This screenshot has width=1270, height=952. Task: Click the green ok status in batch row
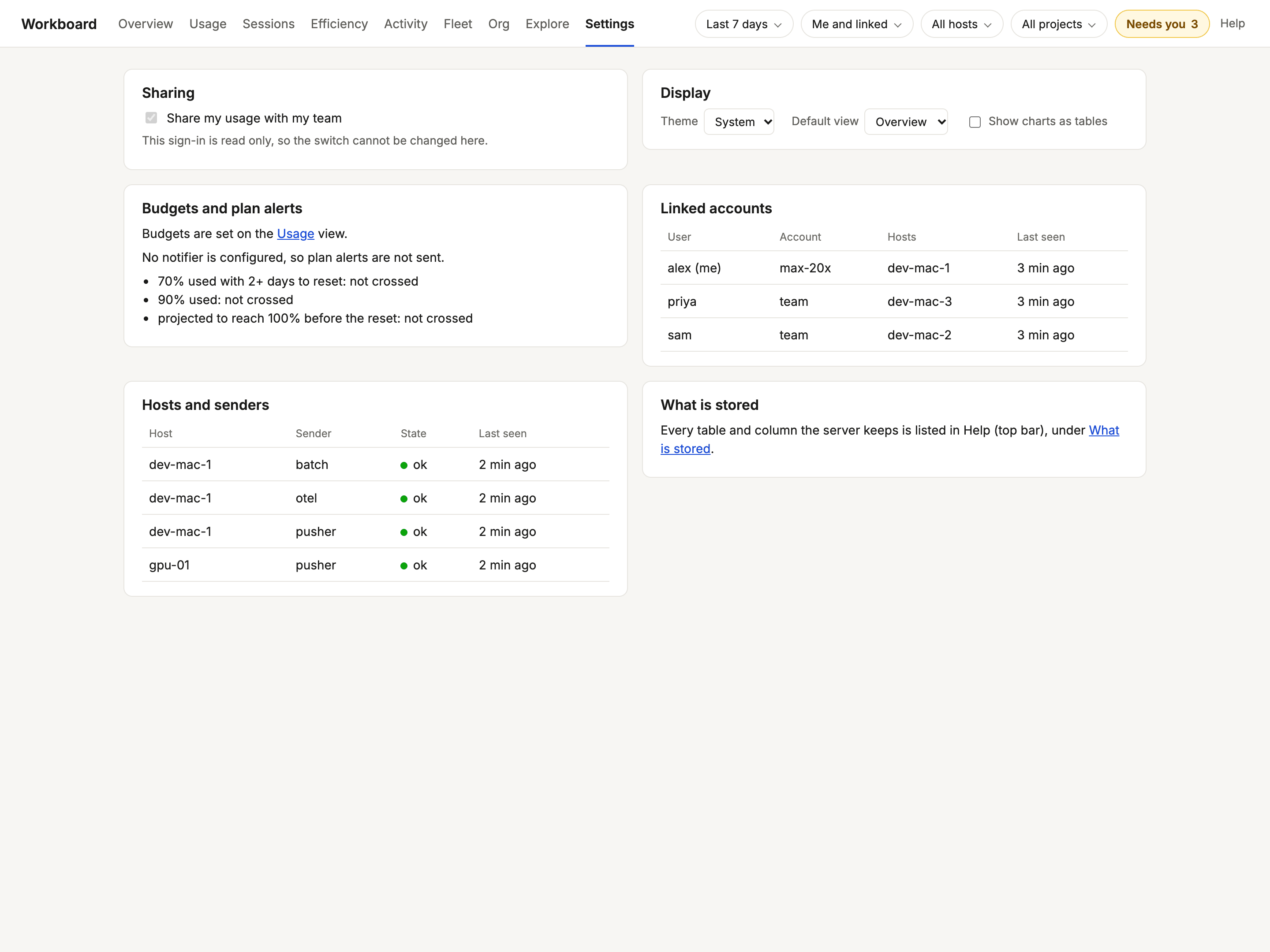pos(414,465)
